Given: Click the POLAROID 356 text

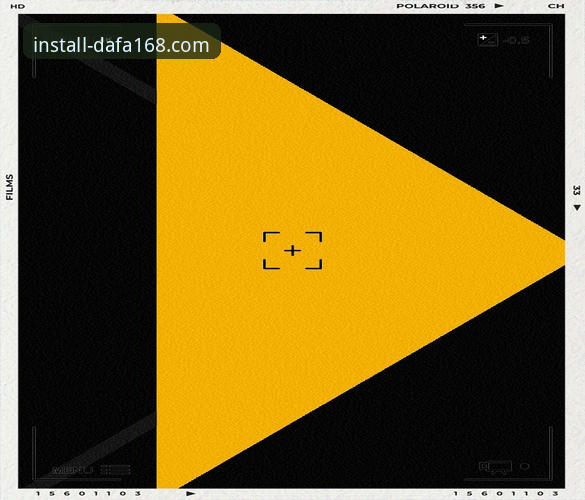Looking at the screenshot, I should (x=441, y=6).
